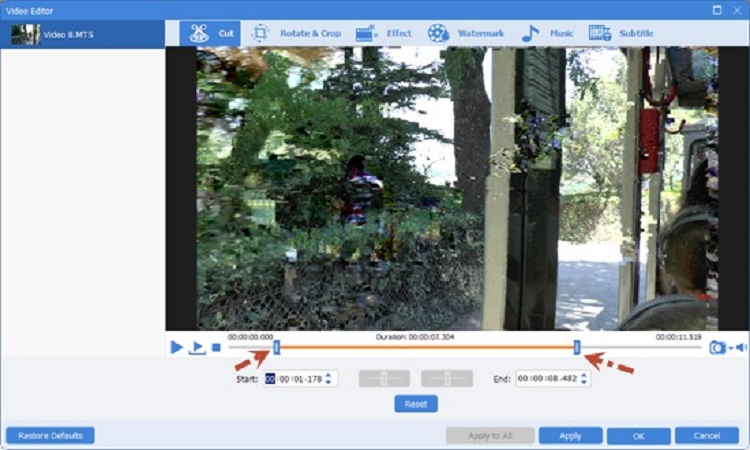750x450 pixels.
Task: Click the Play button
Action: click(177, 347)
